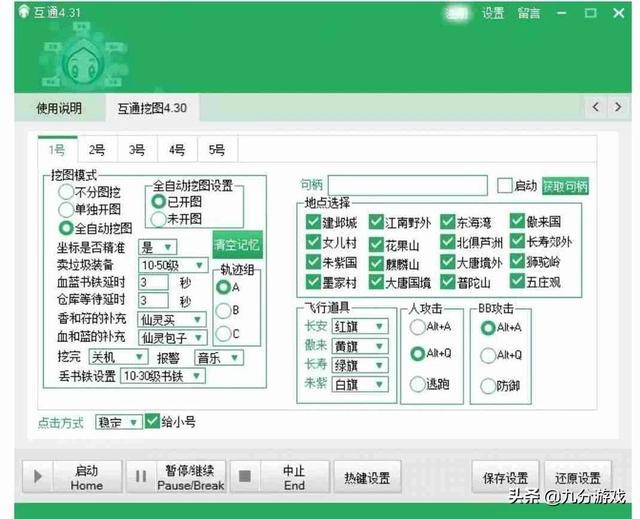Click the 热键设置 button
Image resolution: width=640 pixels, height=519 pixels.
pyautogui.click(x=367, y=477)
